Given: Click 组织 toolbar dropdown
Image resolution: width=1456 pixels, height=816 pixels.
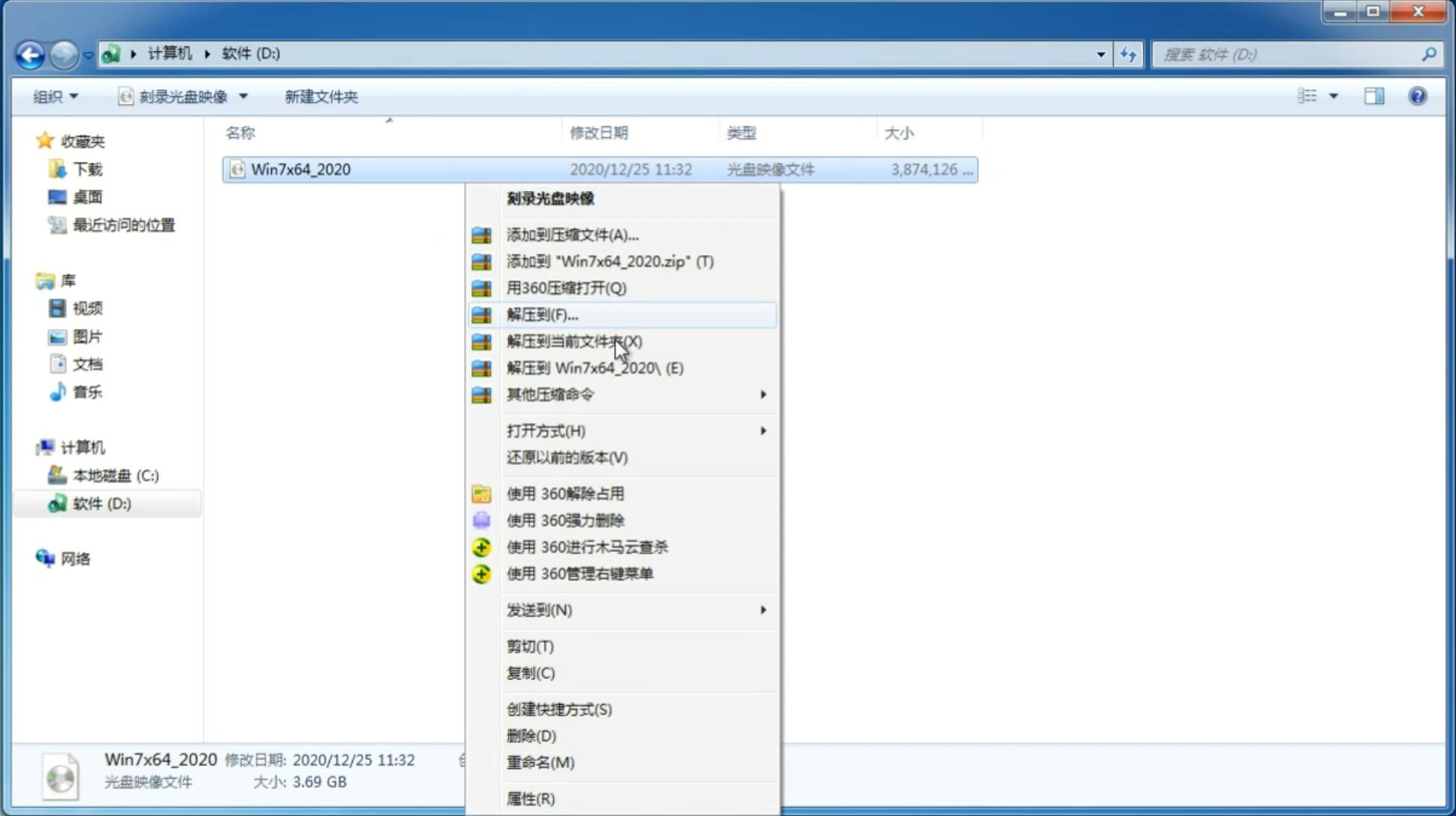Looking at the screenshot, I should pyautogui.click(x=56, y=96).
